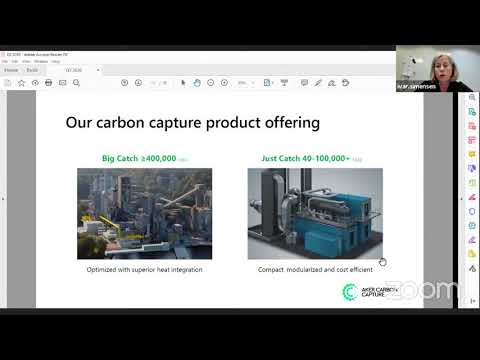
Task: Click the Save file icon in the toolbar
Action: click(x=7, y=83)
